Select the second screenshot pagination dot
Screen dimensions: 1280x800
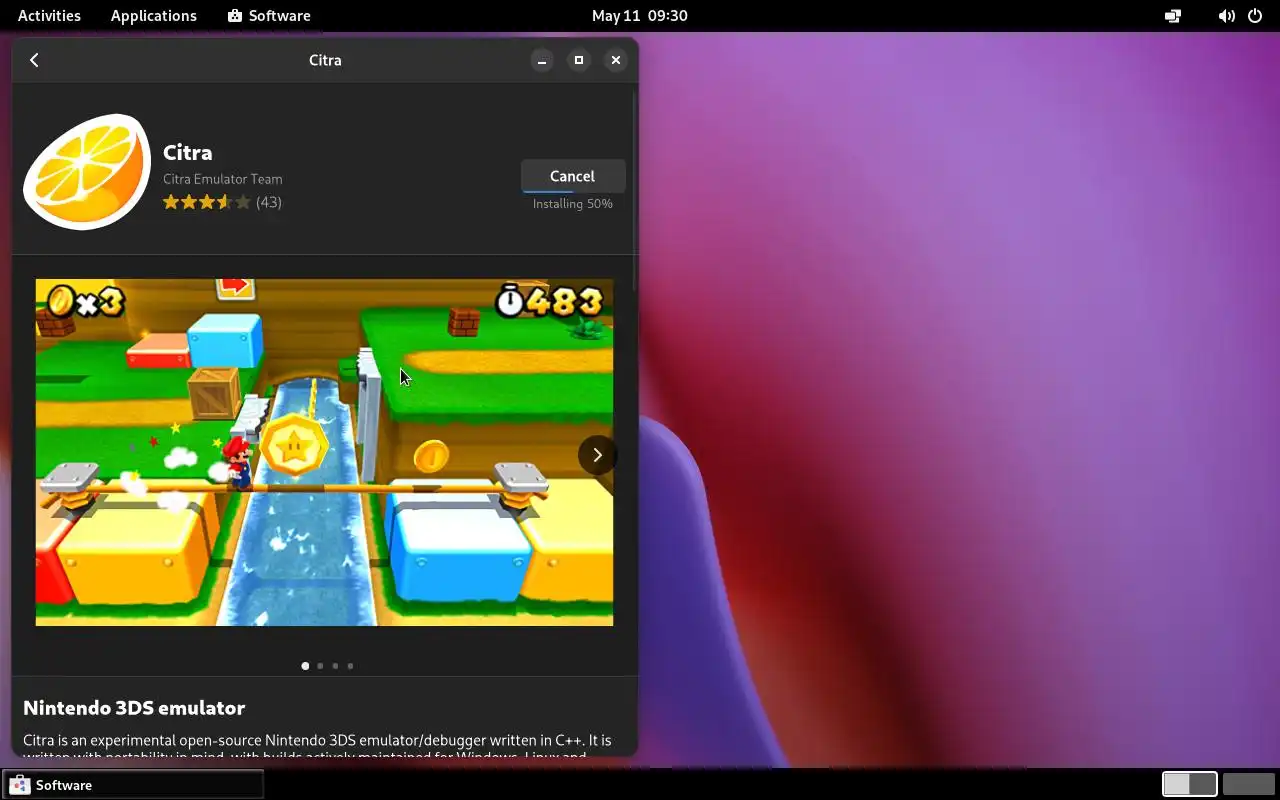click(x=320, y=666)
